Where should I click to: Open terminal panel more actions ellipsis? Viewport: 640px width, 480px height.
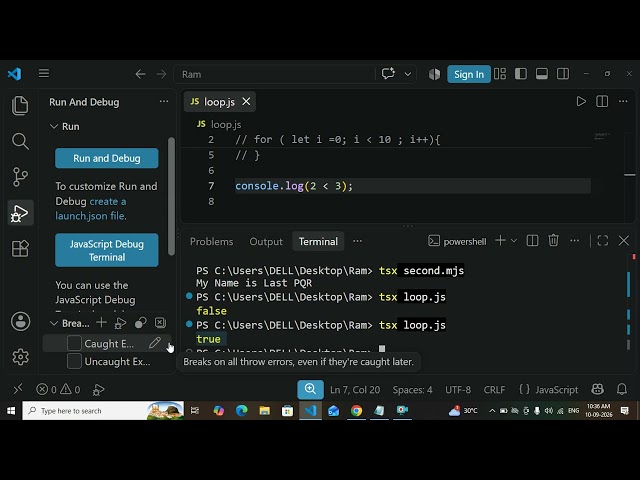tap(574, 240)
